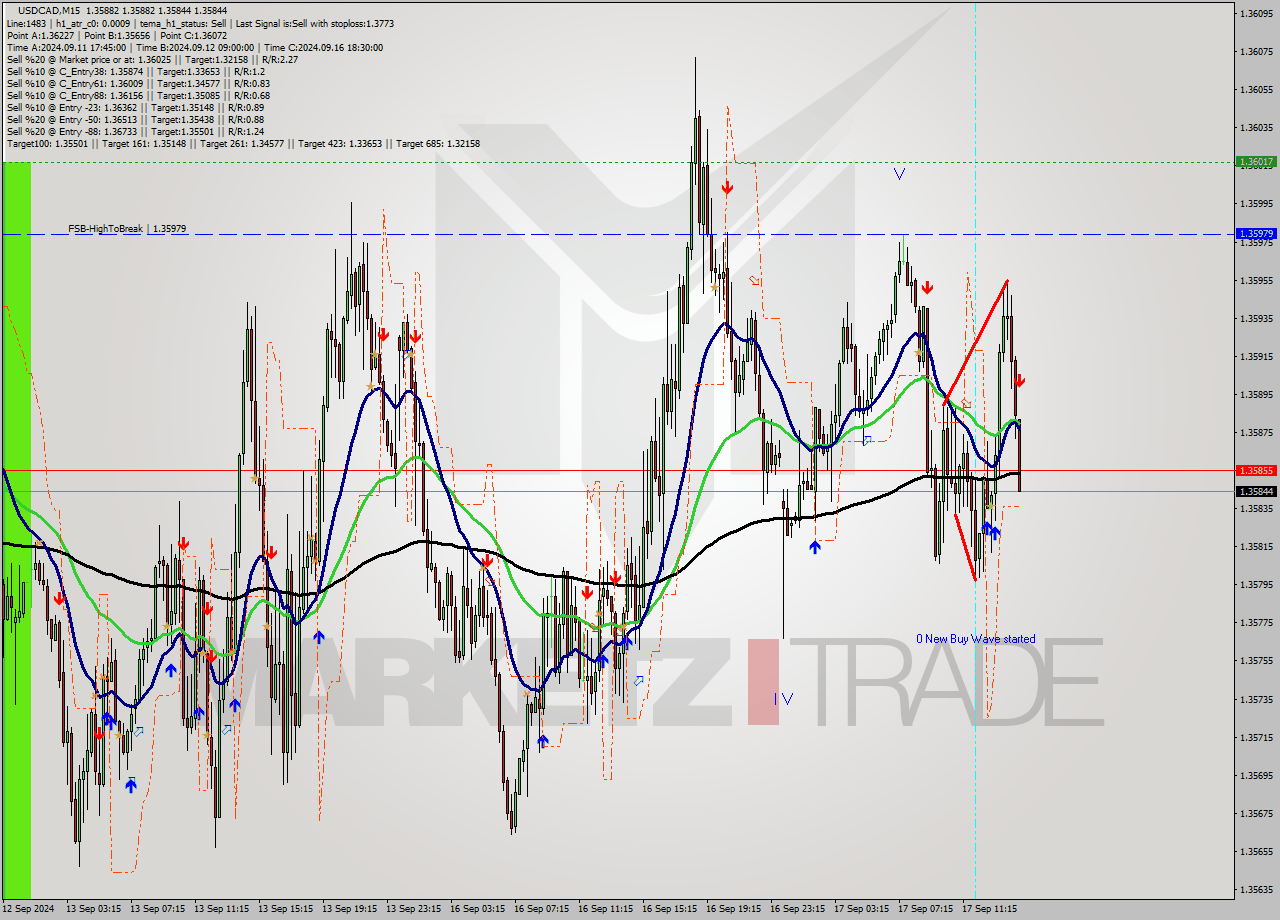1280x920 pixels.
Task: Click the 'Sell %10 @ Entry -23' line
Action: [x=135, y=107]
